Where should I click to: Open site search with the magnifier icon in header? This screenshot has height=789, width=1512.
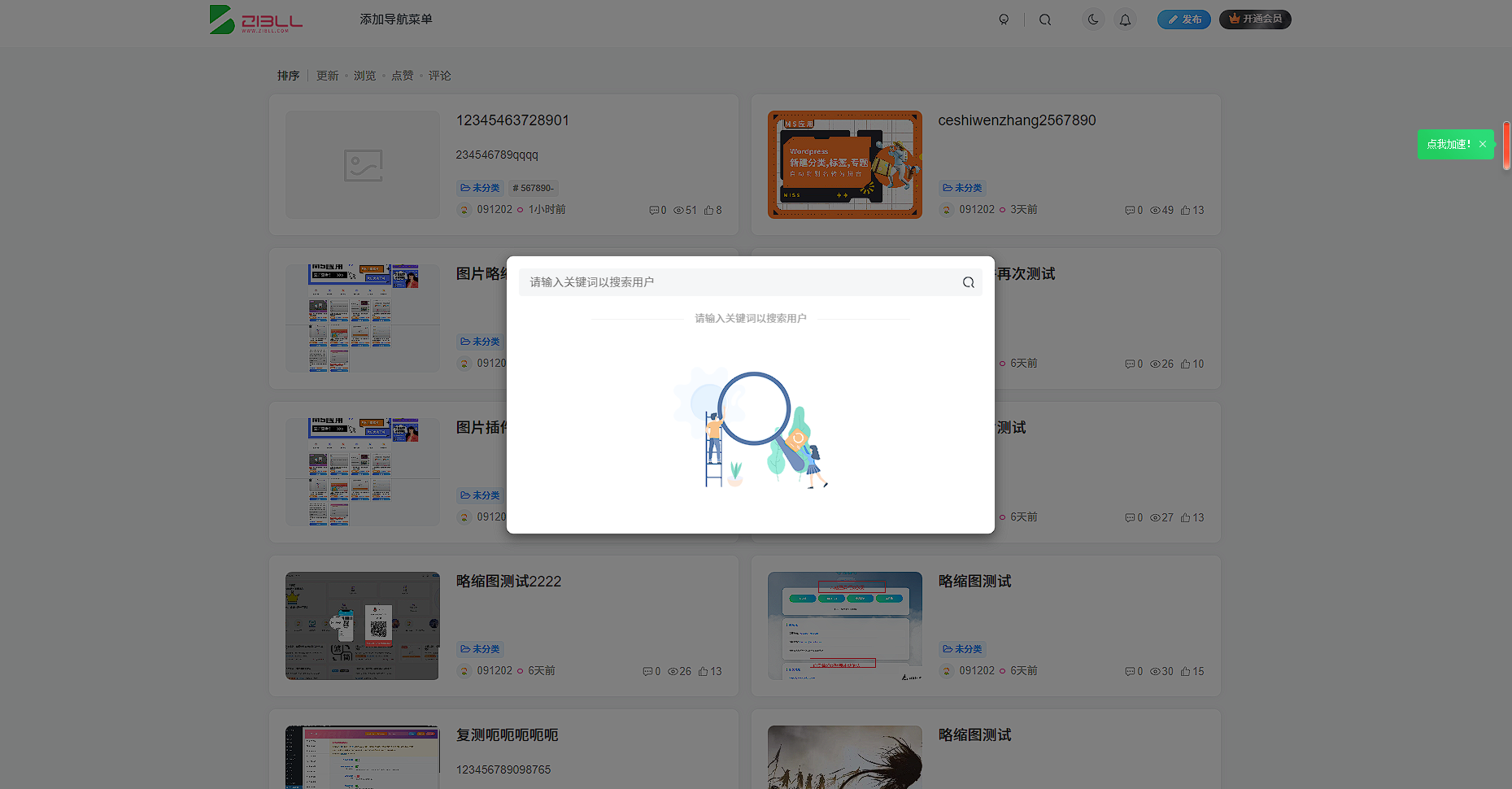point(1045,19)
